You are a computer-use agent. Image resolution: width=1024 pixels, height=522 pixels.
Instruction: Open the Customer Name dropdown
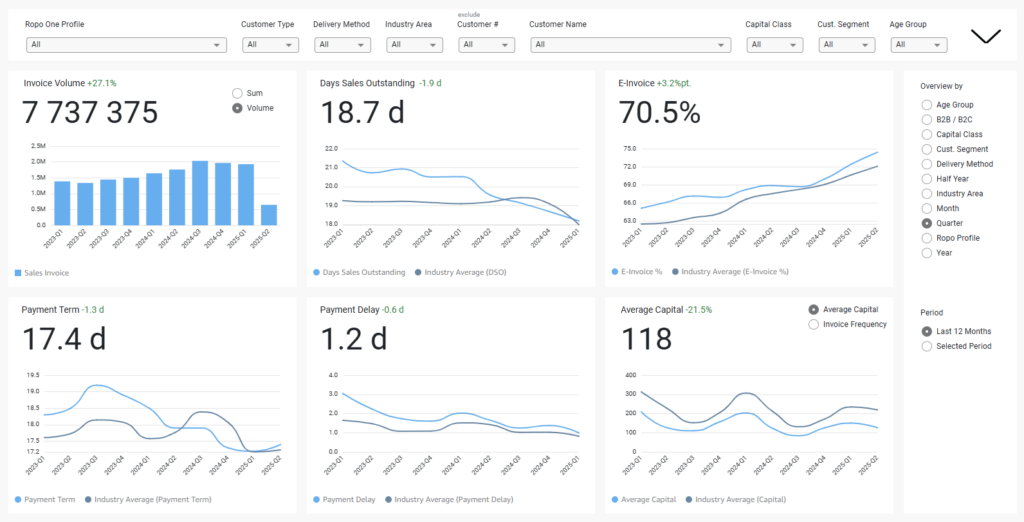(630, 45)
